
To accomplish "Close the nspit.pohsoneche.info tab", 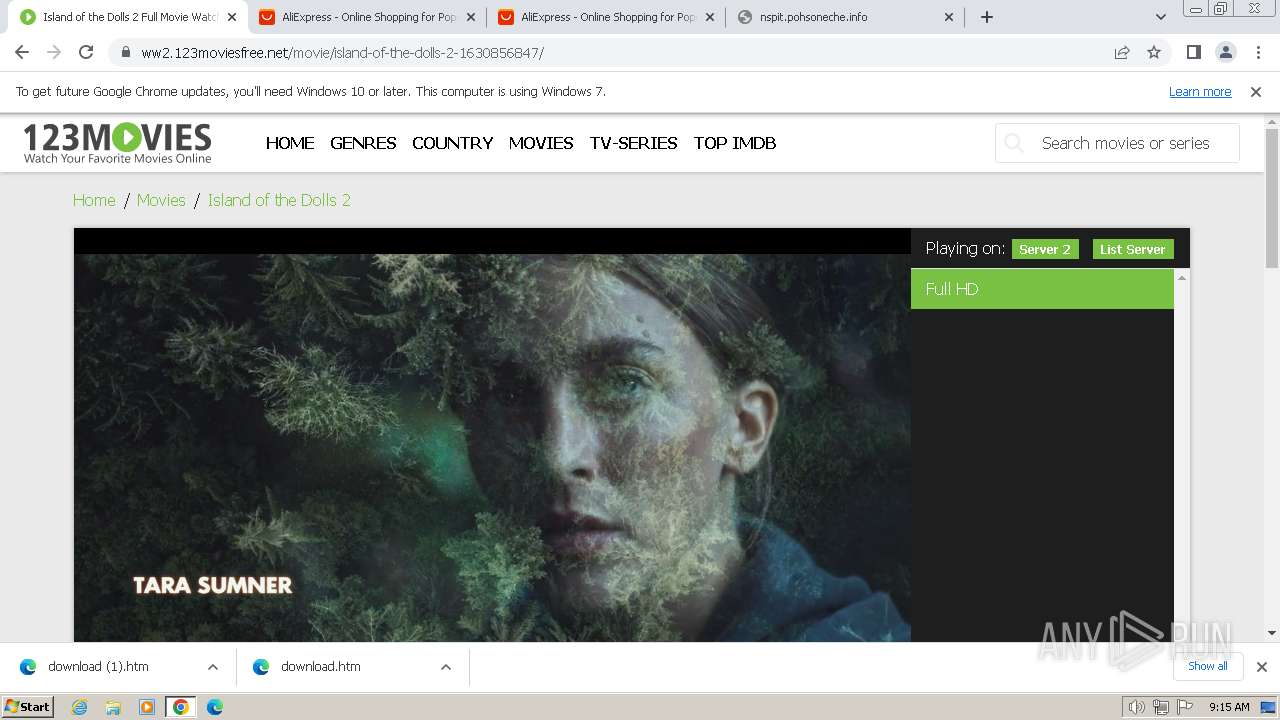I will point(949,17).
